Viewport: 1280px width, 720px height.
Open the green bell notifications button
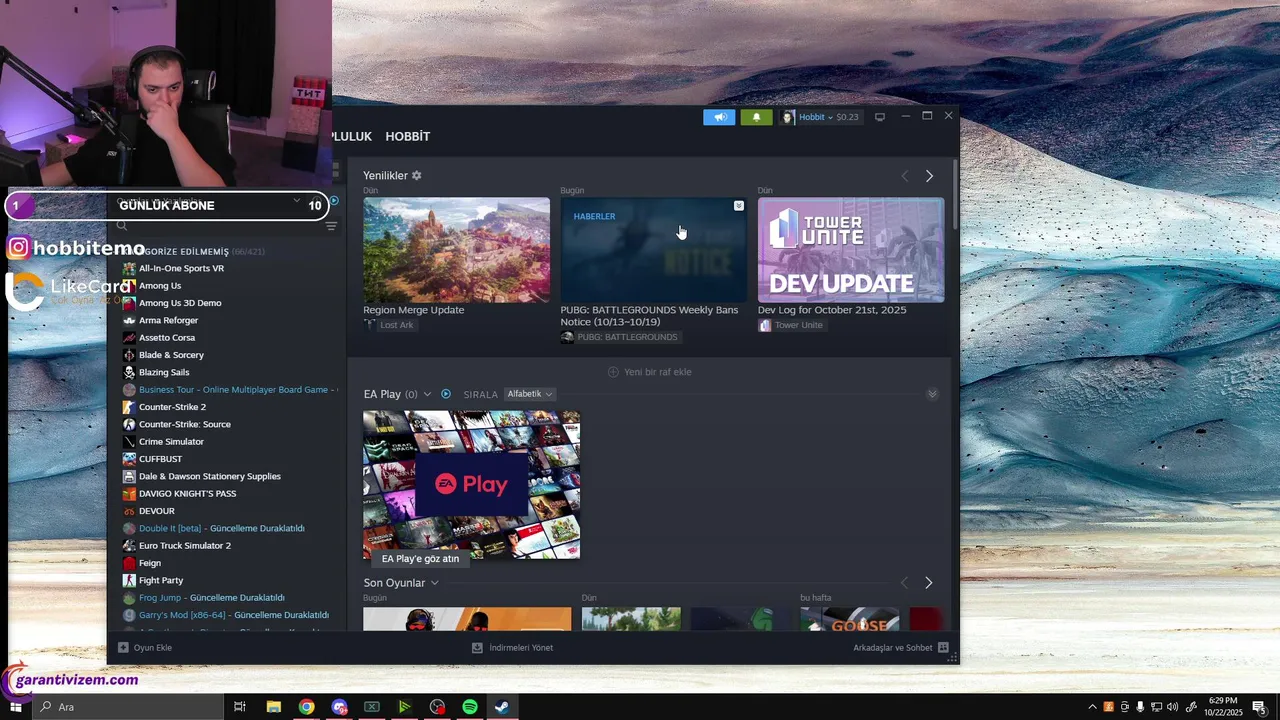(x=756, y=117)
